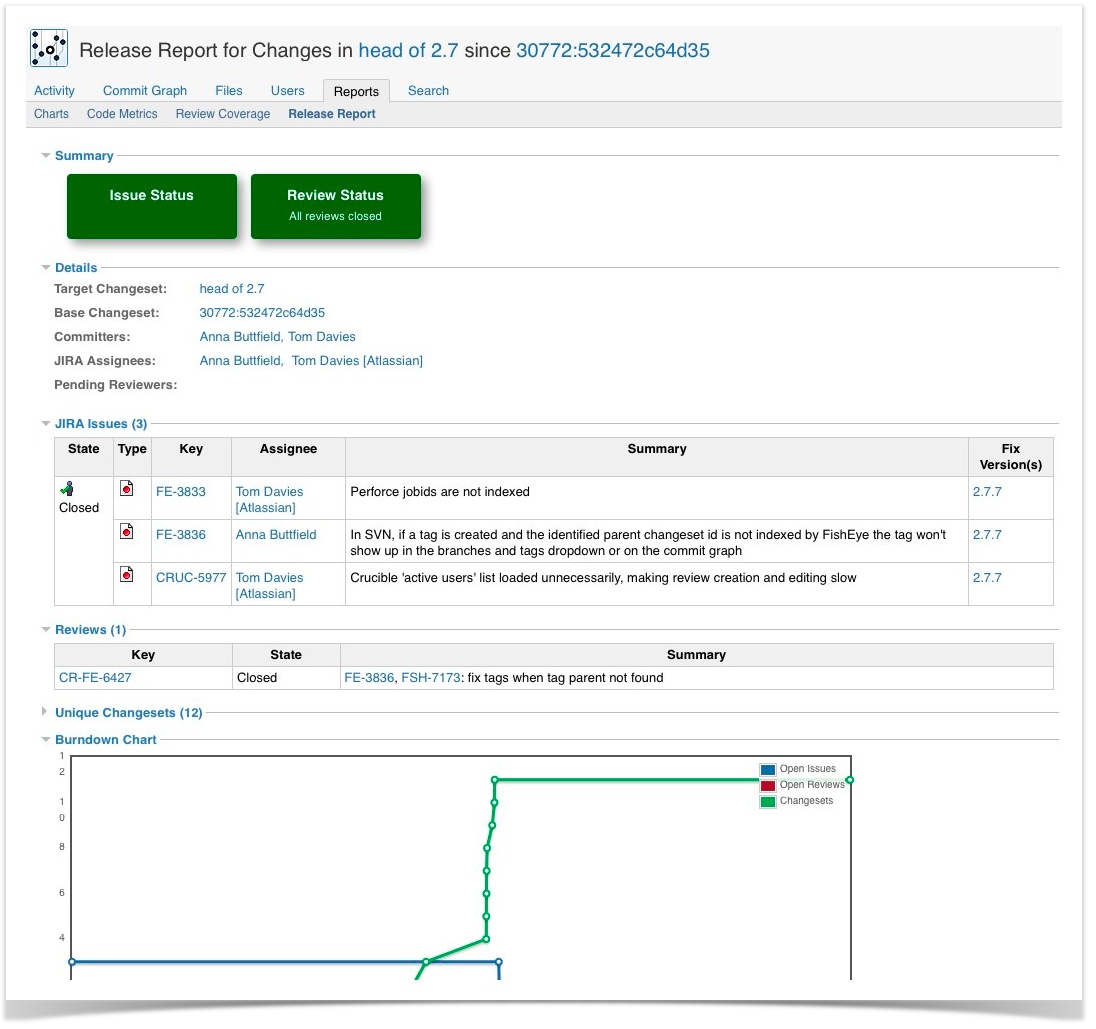Screen dimensions: 1096x1029
Task: Open Base Changeset 30772:532472c64d35 link
Action: [x=262, y=312]
